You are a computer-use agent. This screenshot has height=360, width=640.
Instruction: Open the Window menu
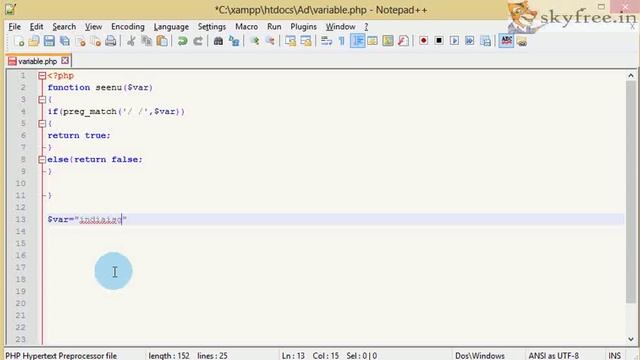click(x=340, y=27)
